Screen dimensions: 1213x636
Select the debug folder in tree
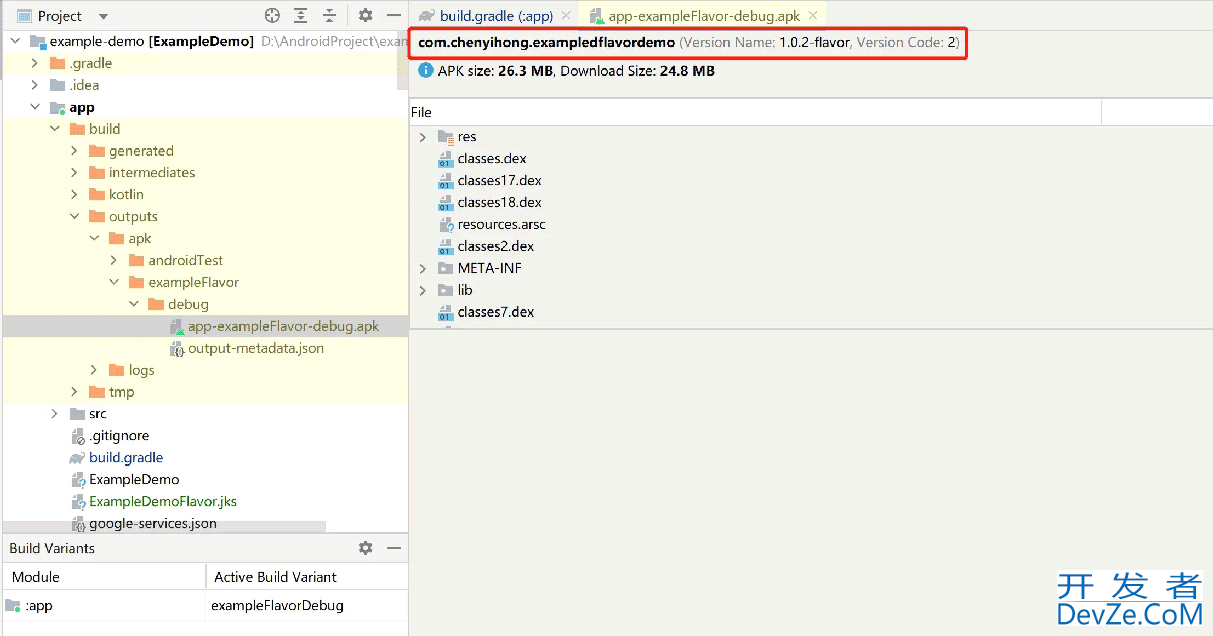(x=188, y=304)
